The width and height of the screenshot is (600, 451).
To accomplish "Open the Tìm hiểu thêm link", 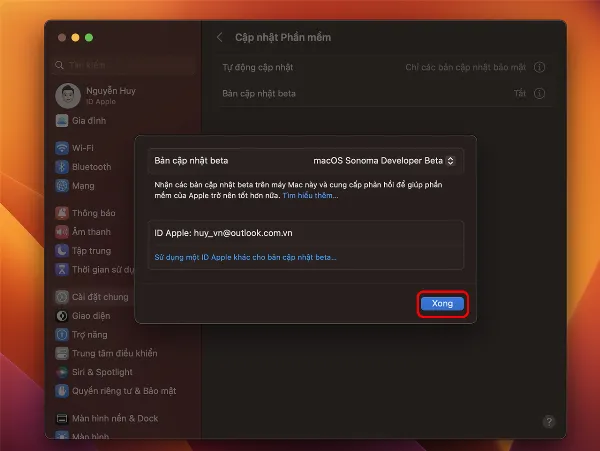I will [310, 195].
